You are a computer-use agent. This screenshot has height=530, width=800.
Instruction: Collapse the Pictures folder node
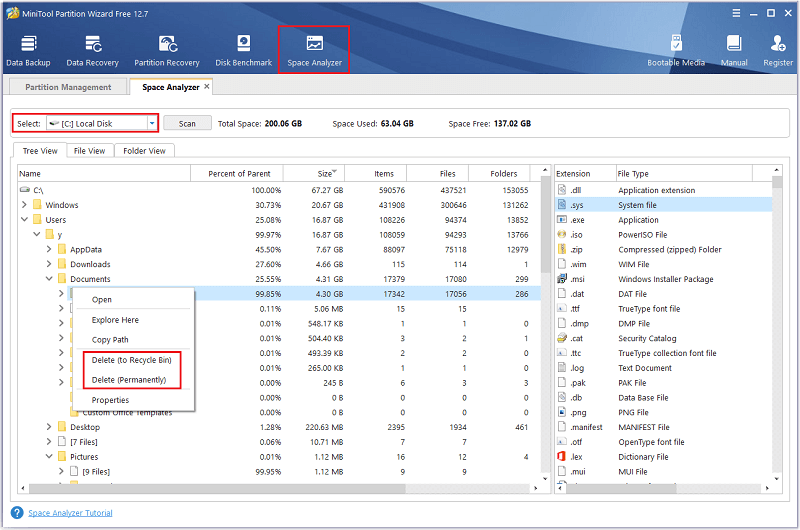click(49, 456)
